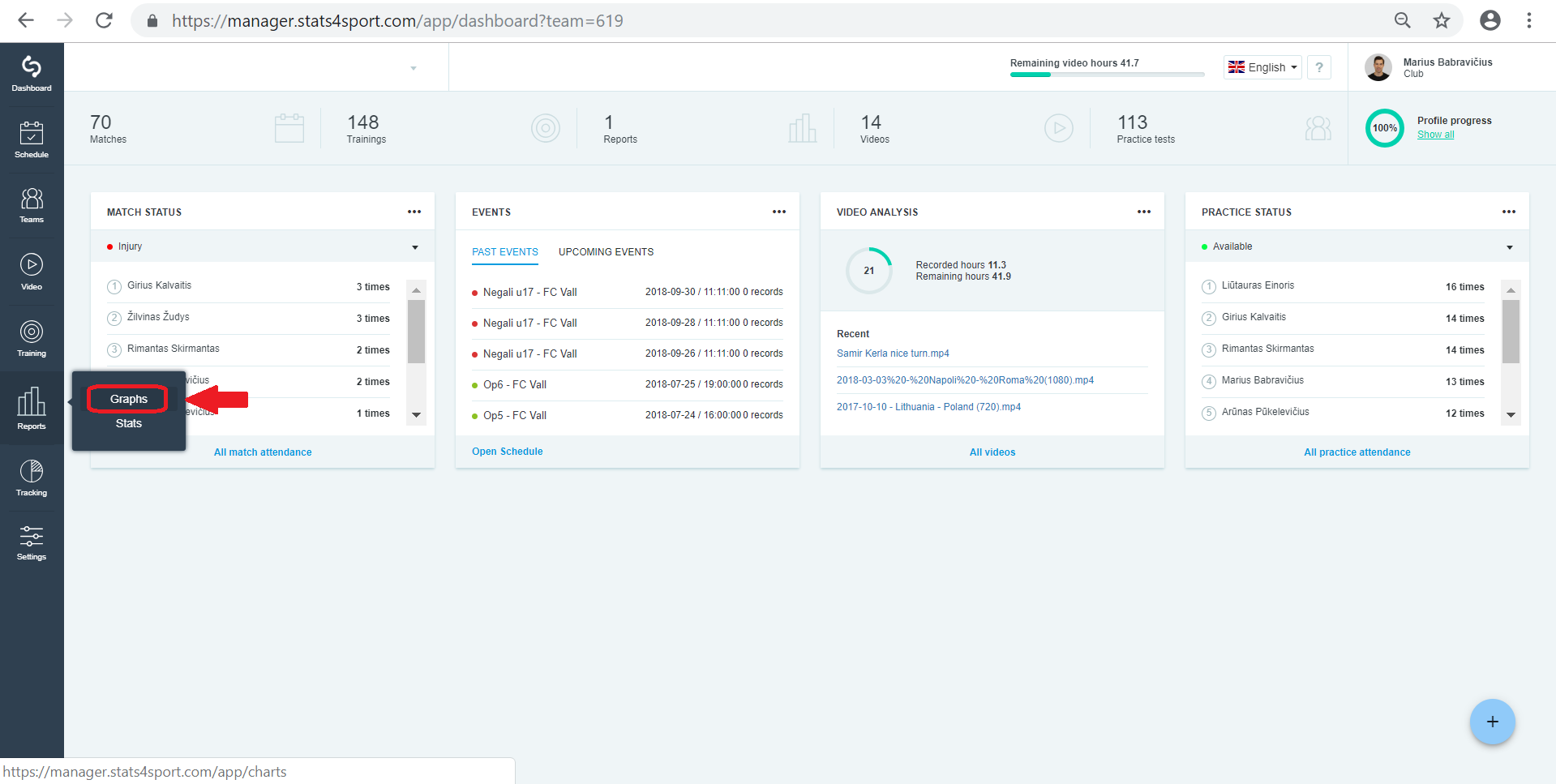Click Match Status list scrollbar down arrow

coord(416,414)
